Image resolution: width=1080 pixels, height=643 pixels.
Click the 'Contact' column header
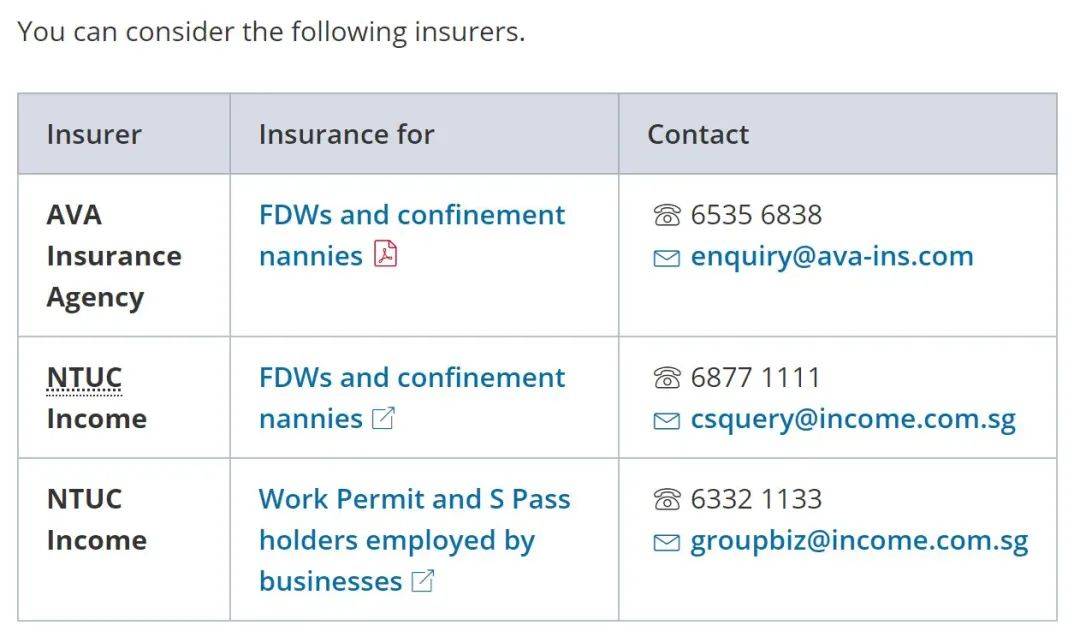pos(698,134)
